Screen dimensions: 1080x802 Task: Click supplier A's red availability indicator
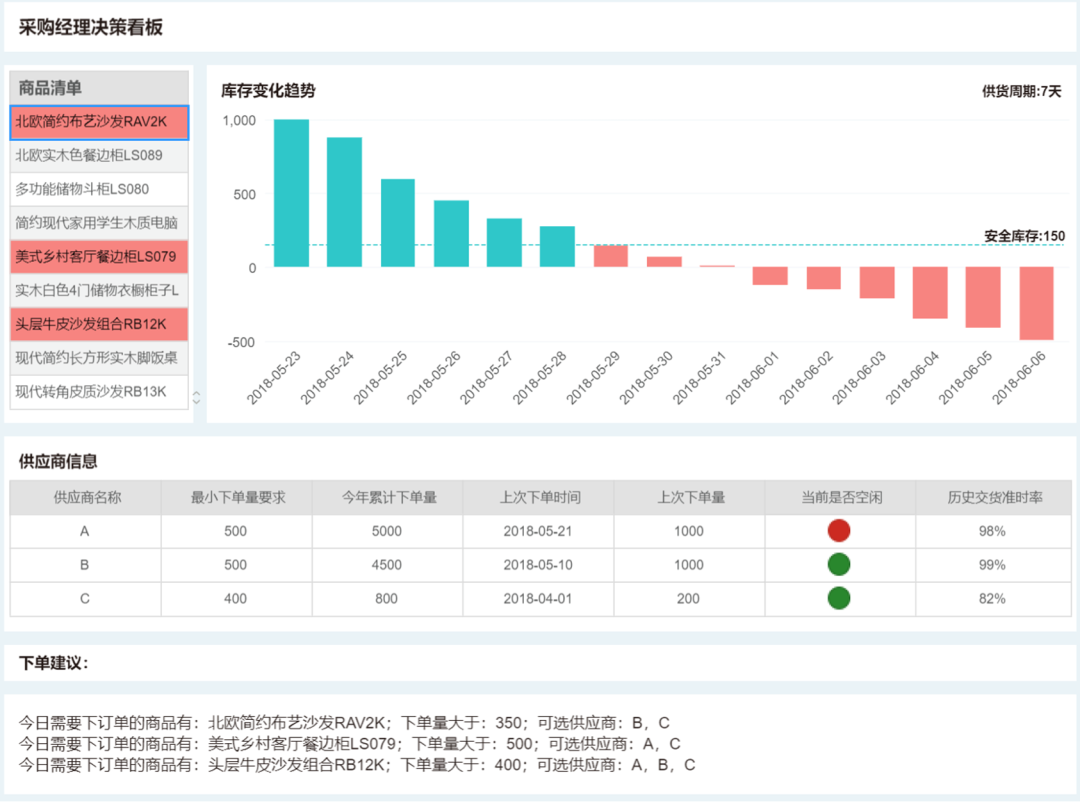click(x=839, y=530)
